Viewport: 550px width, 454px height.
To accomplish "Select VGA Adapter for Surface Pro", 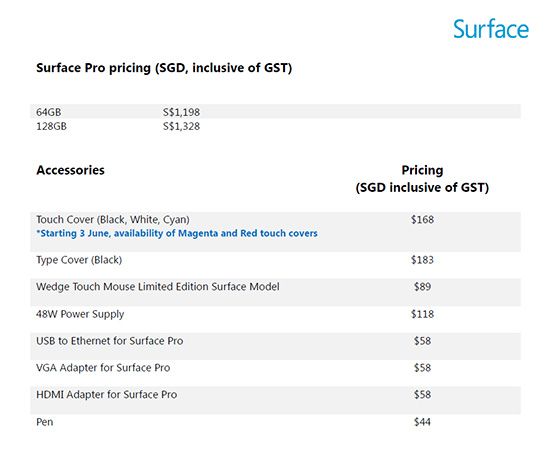I will click(x=103, y=368).
